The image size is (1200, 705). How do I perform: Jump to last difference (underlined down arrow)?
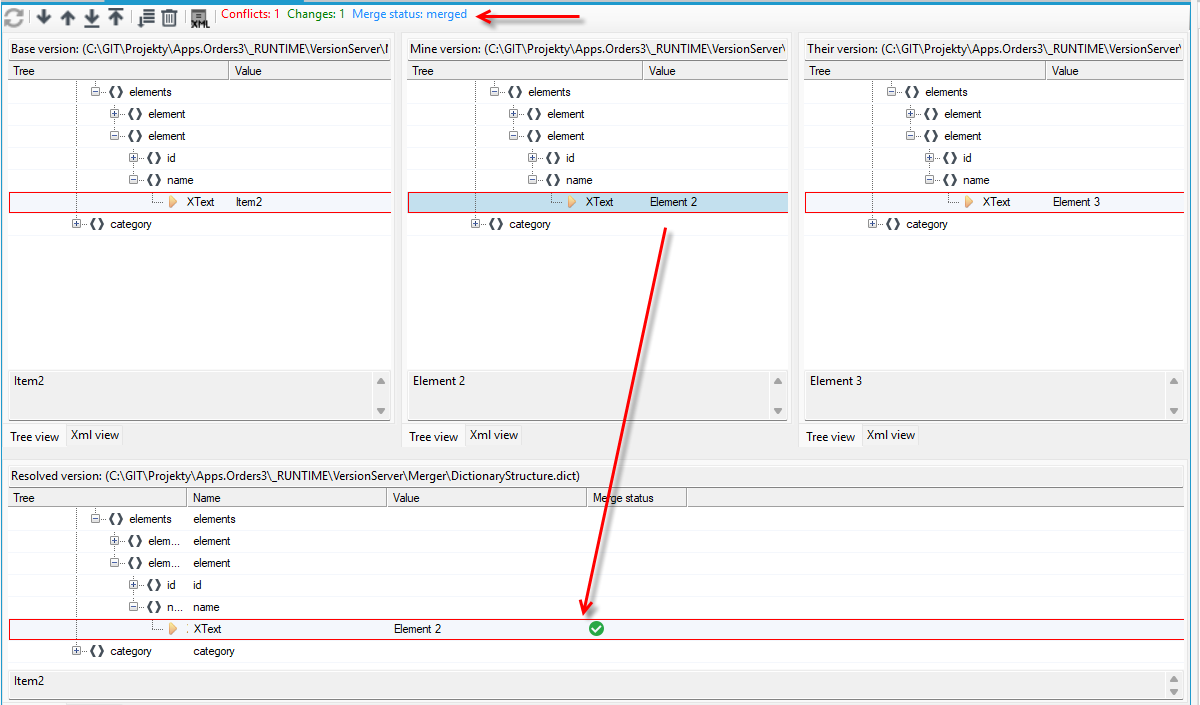pyautogui.click(x=92, y=17)
